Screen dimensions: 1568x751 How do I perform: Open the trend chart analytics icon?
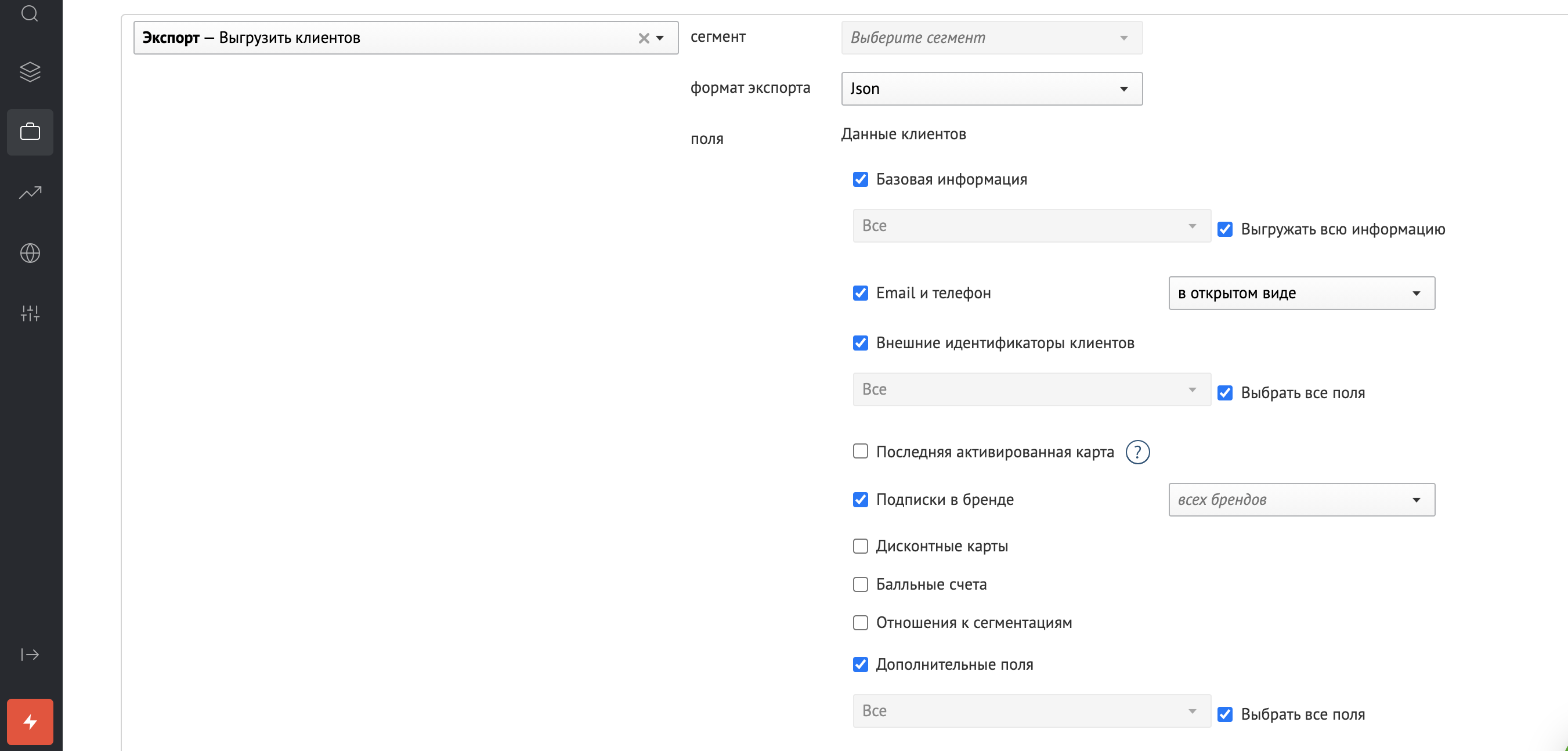tap(30, 193)
